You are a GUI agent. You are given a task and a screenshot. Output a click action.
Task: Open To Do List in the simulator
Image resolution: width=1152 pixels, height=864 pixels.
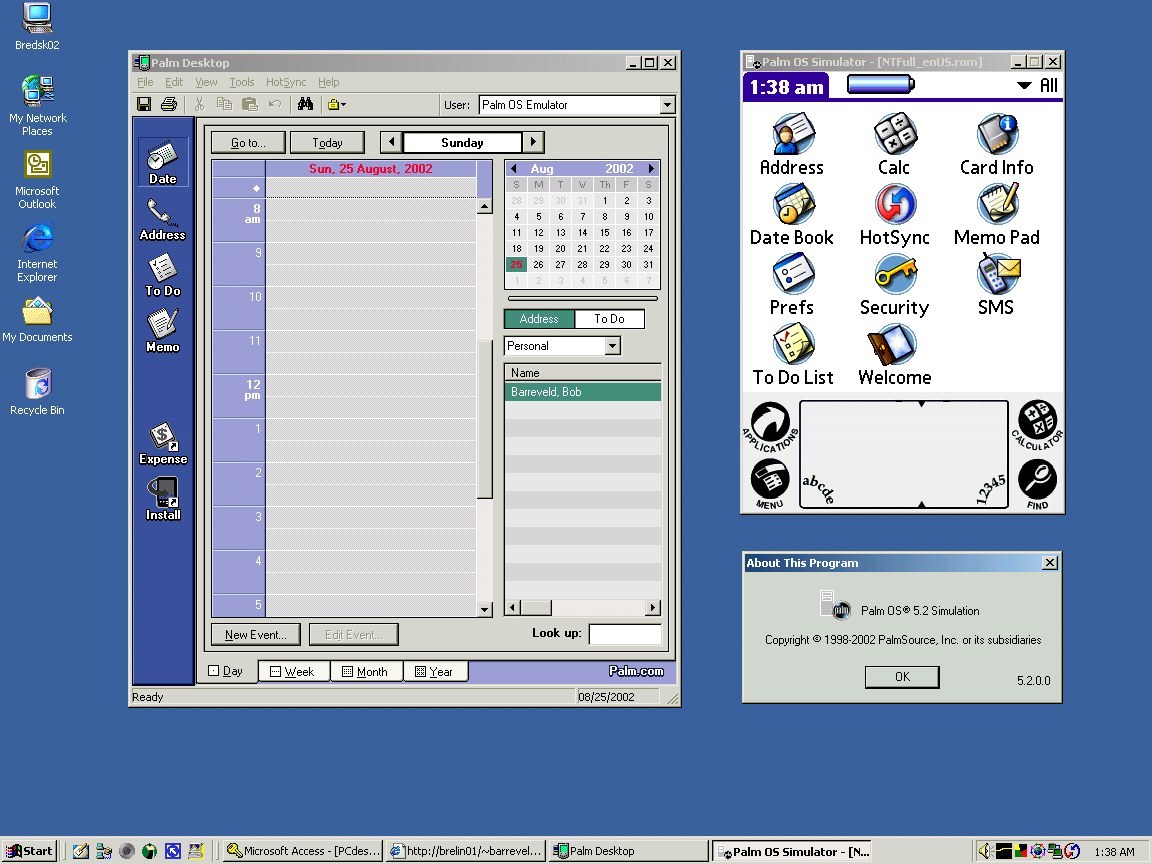click(x=792, y=355)
